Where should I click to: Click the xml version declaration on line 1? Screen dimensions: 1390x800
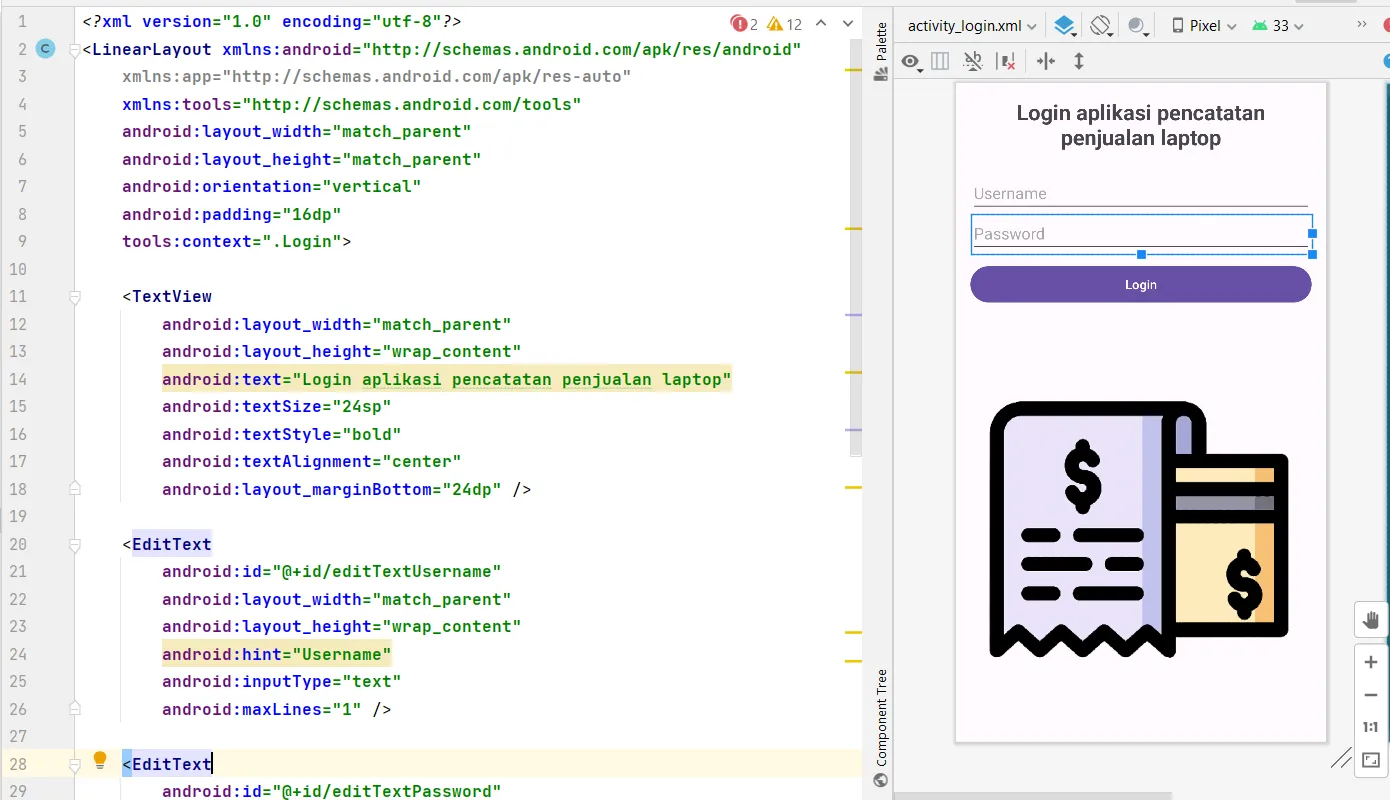(272, 21)
